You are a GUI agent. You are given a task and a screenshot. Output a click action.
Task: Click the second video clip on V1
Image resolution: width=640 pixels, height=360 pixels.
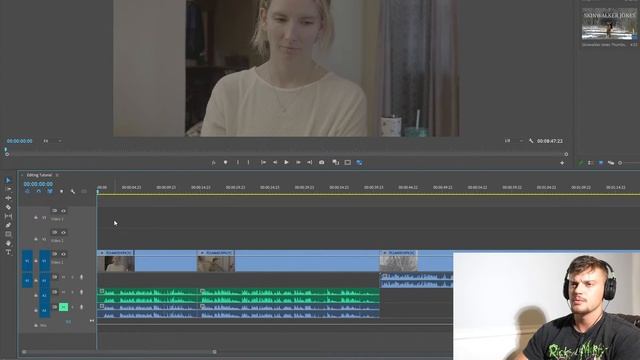288,261
